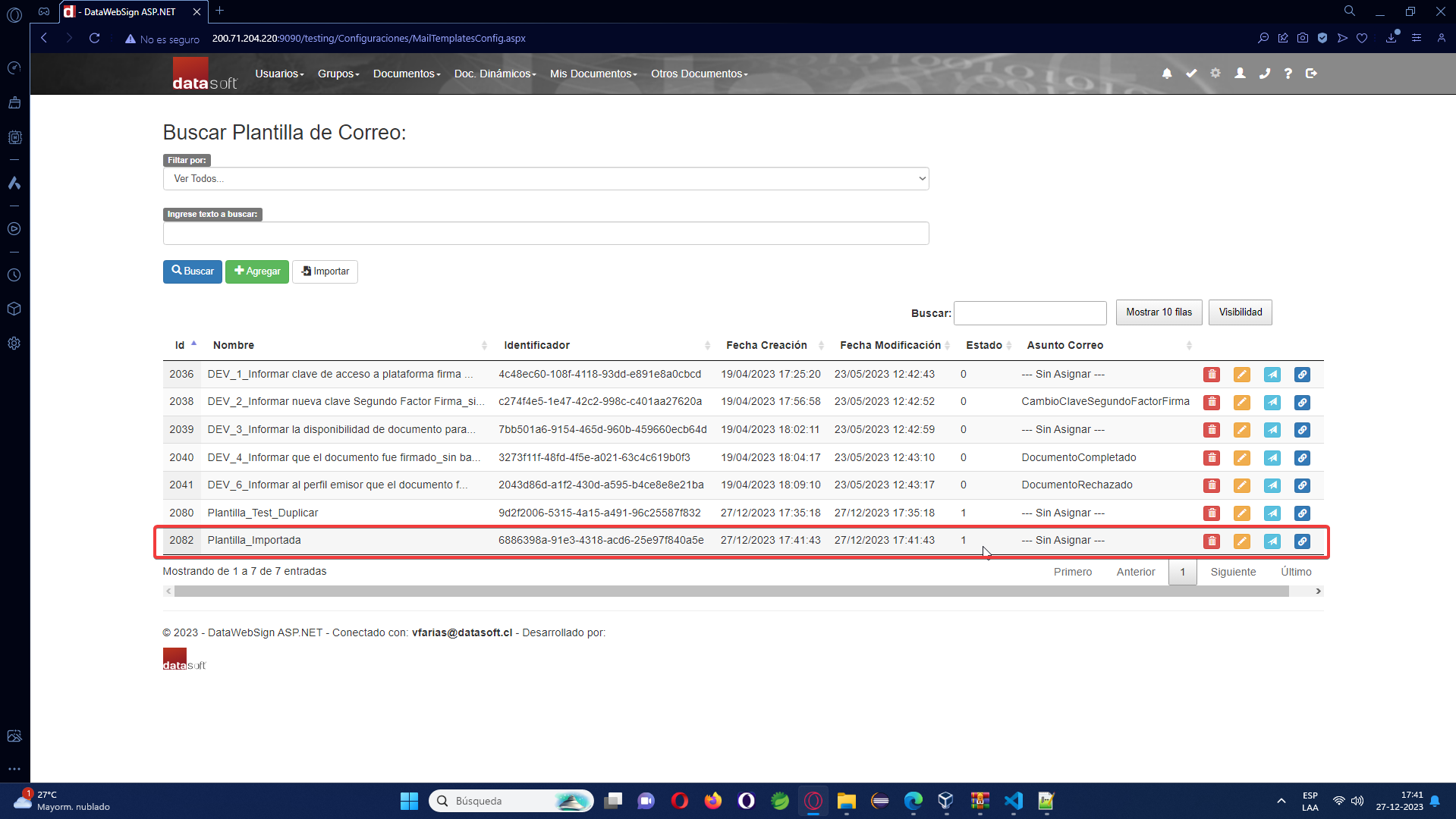This screenshot has width=1456, height=819.
Task: Click link icon on Plantilla_Importada row
Action: coord(1303,541)
